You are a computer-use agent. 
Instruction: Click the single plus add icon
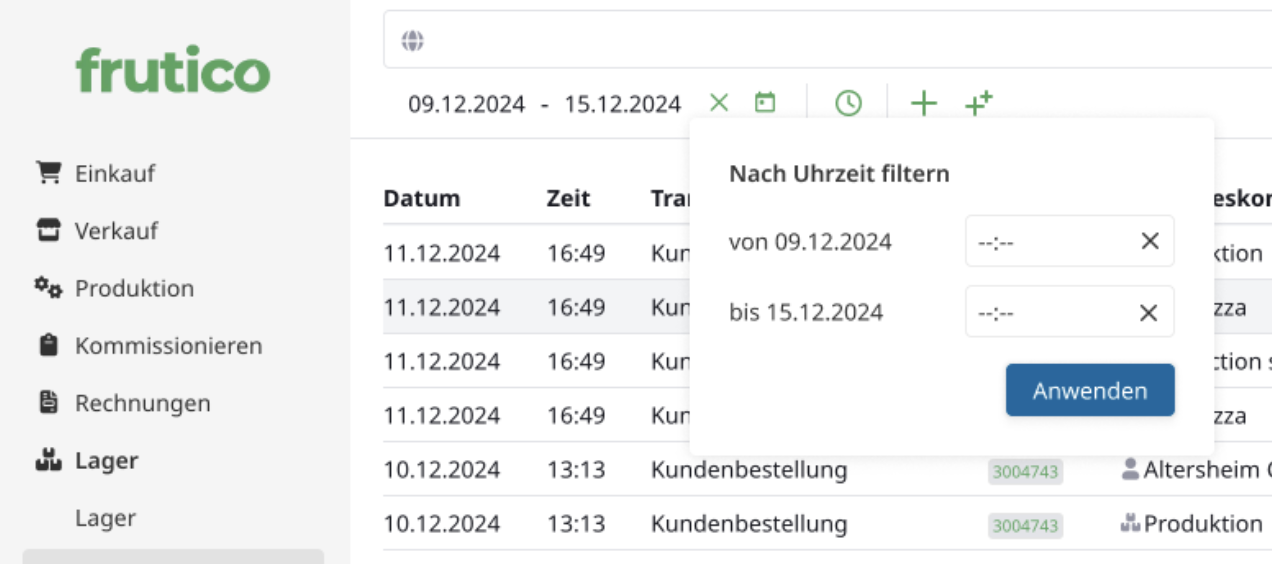[x=923, y=102]
